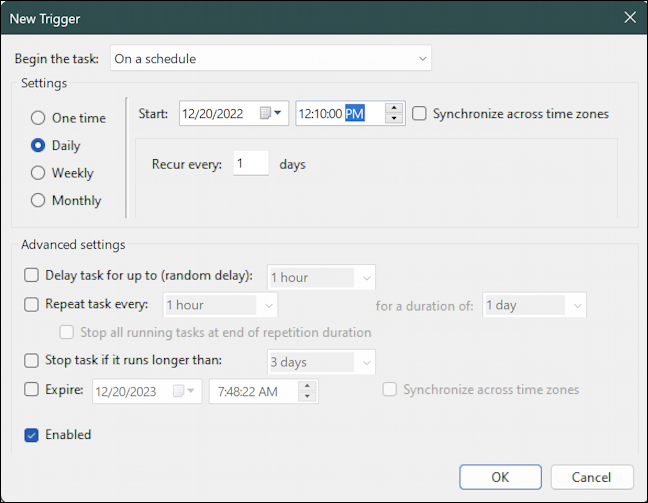
Task: Open the Expire date calendar picker
Action: pos(183,391)
